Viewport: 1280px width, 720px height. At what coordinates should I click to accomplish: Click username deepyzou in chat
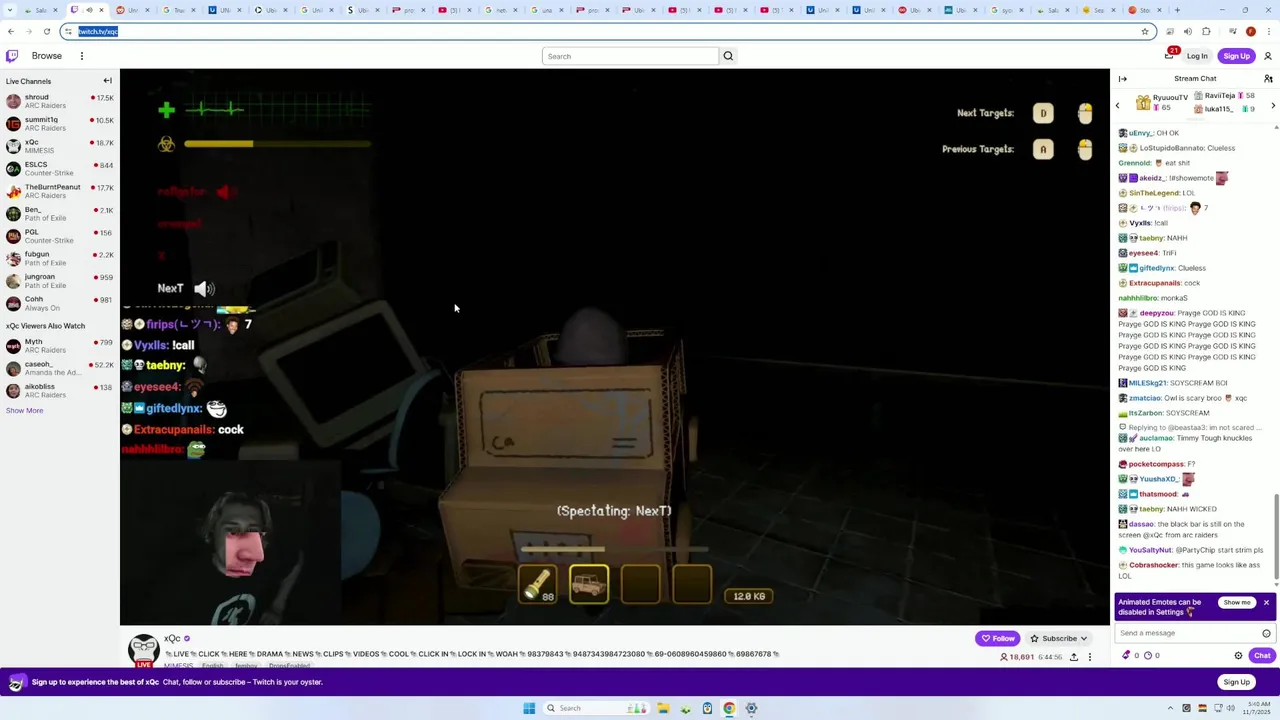(1157, 313)
